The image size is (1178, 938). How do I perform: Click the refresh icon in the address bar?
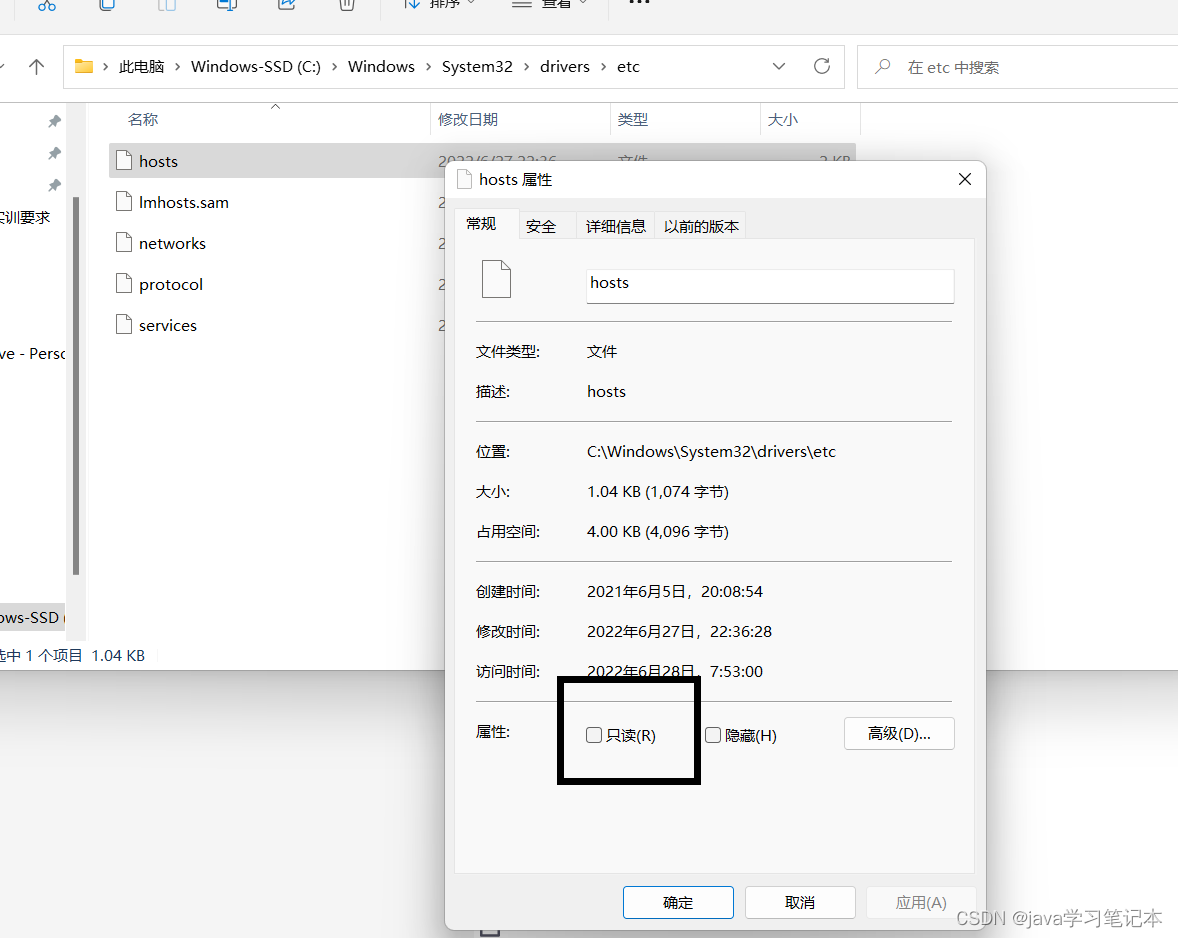tap(821, 66)
